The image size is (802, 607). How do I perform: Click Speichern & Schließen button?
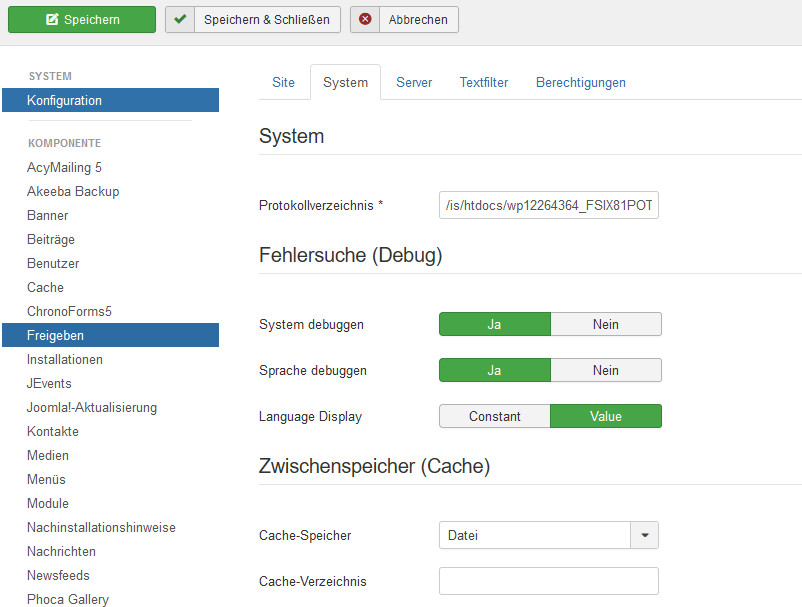coord(253,19)
